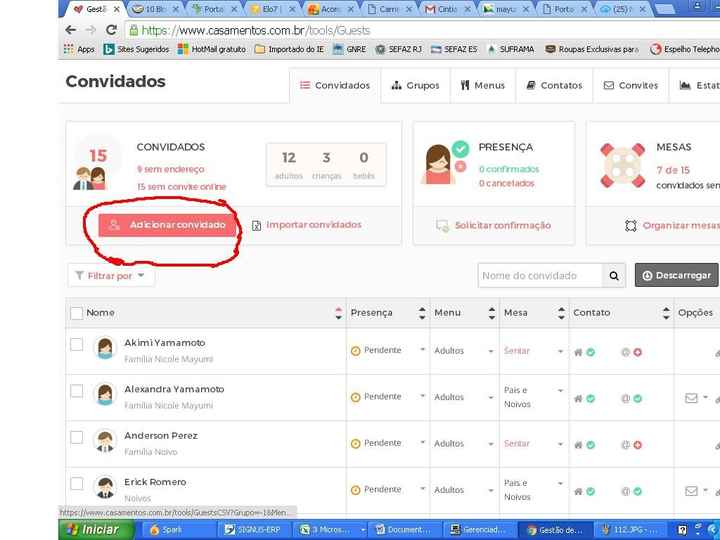The width and height of the screenshot is (720, 540).
Task: Click Akimi Yamamoto's address house icon
Action: point(579,352)
